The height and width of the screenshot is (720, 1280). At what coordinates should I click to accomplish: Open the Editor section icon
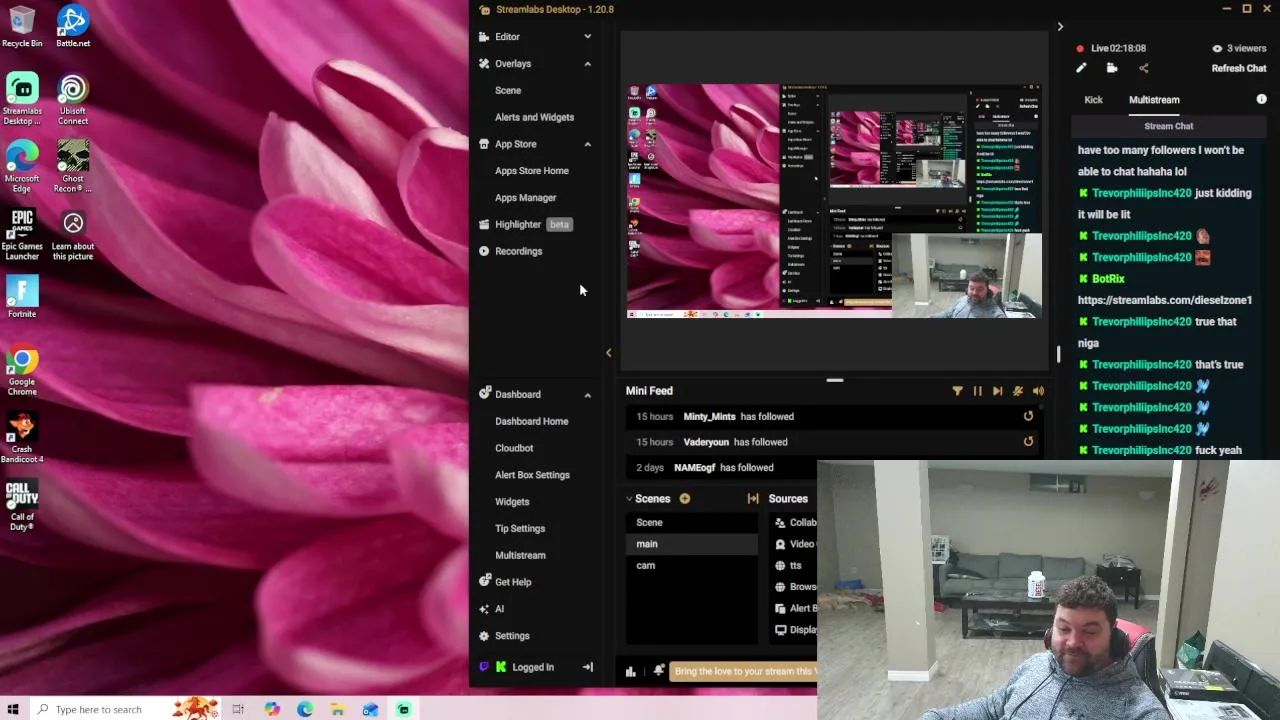485,37
